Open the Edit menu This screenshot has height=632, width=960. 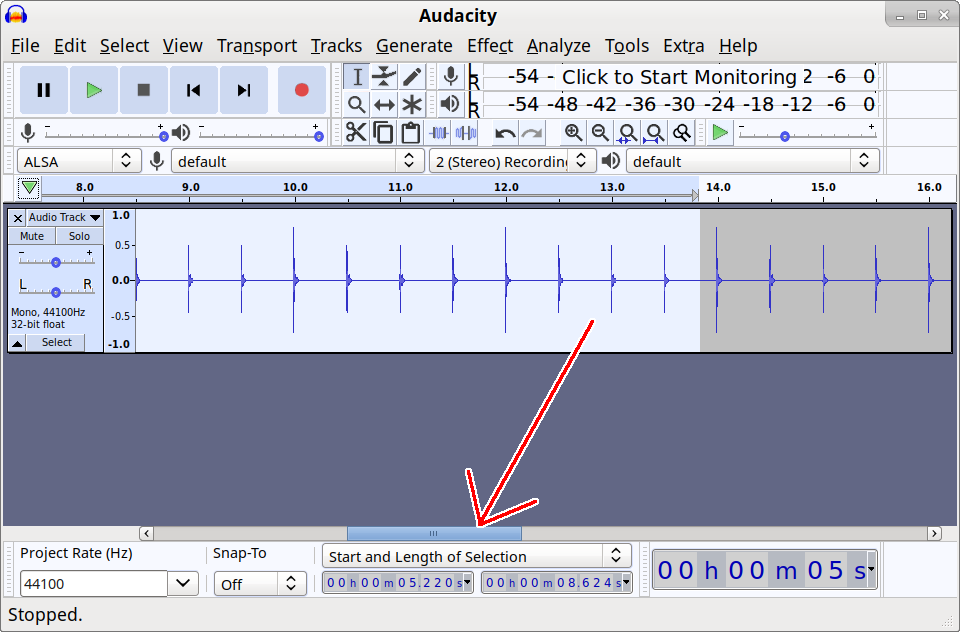click(x=70, y=46)
